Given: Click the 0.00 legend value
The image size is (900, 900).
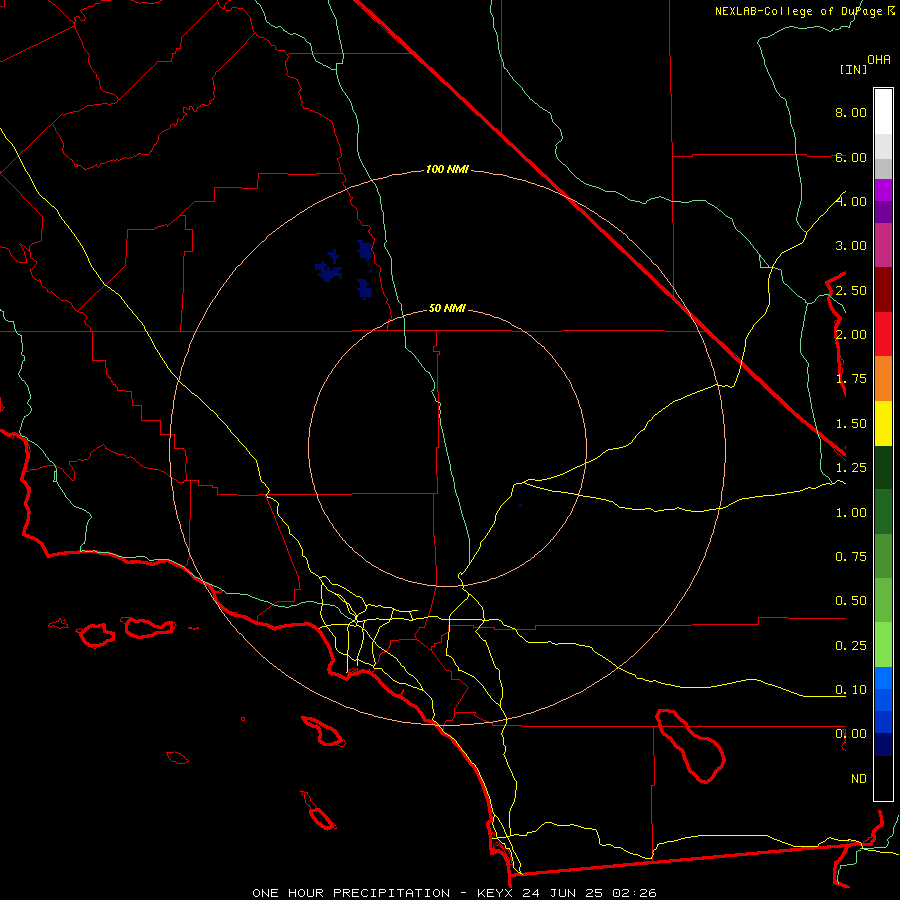Looking at the screenshot, I should 851,734.
